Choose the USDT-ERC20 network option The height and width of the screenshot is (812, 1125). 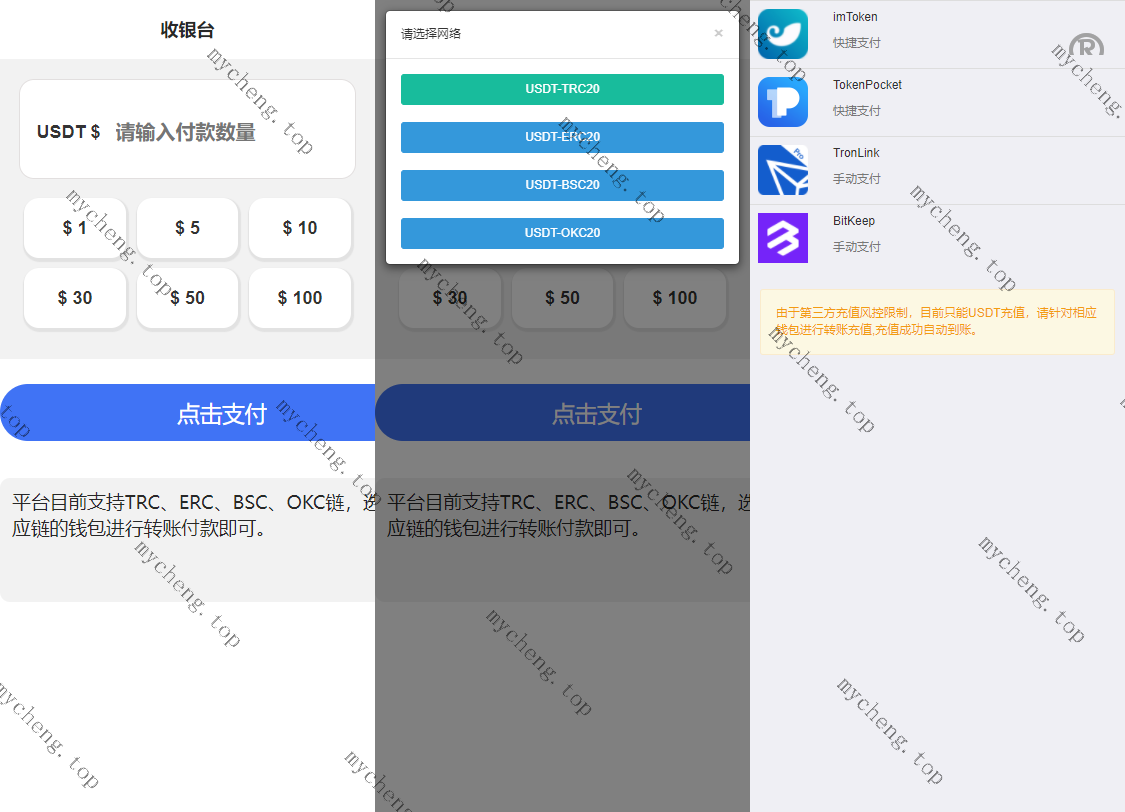562,137
